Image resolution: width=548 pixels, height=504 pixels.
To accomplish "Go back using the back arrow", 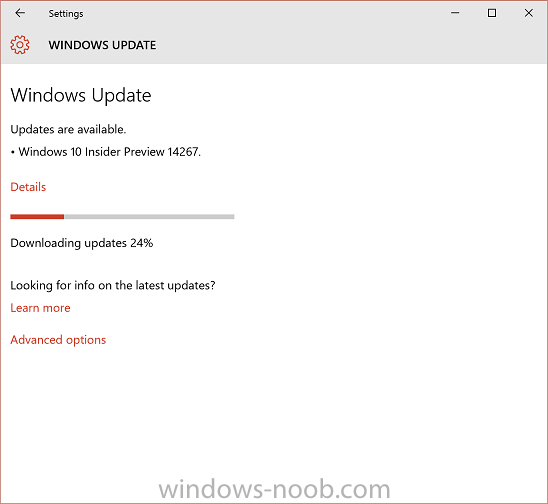I will [x=20, y=13].
